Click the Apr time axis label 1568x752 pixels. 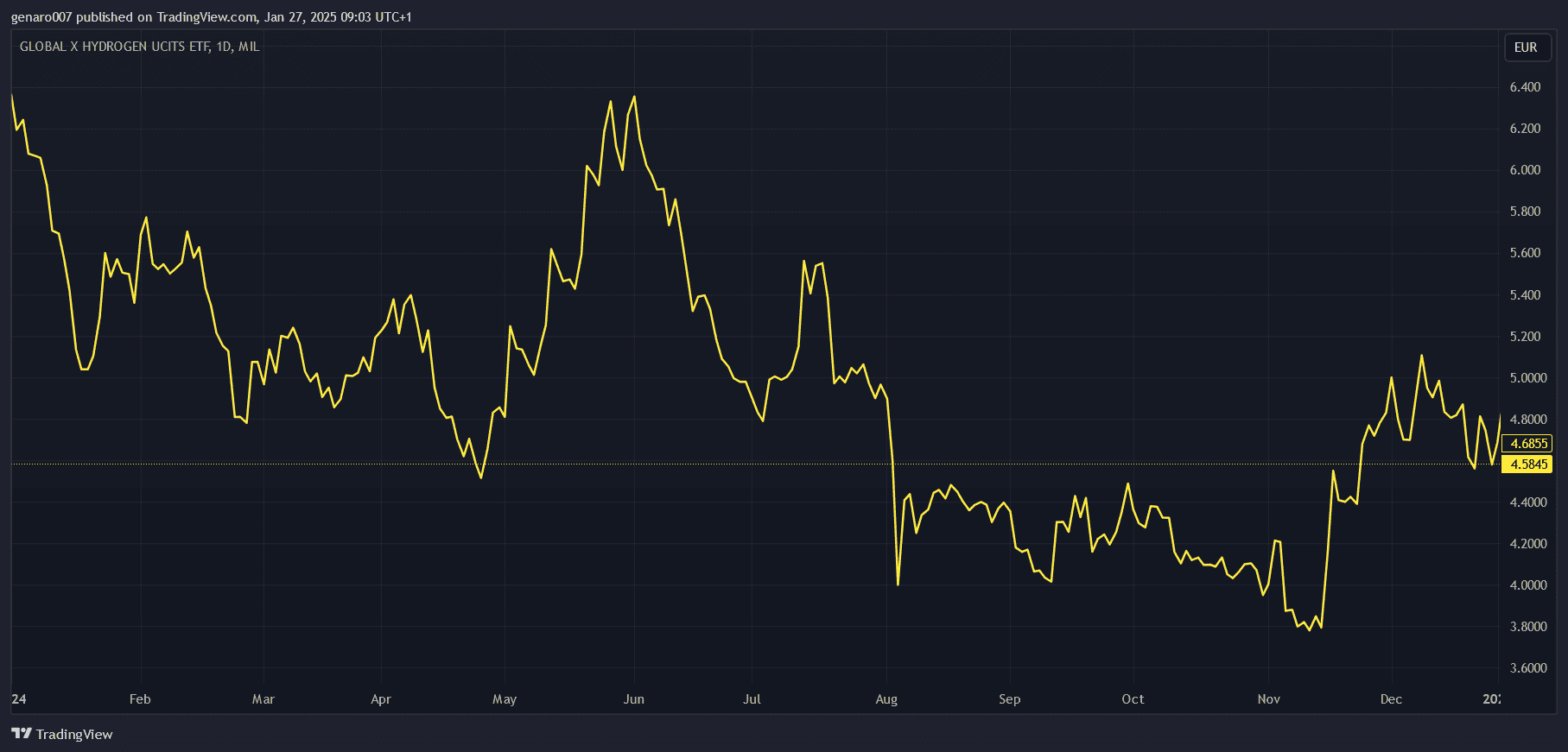(381, 699)
